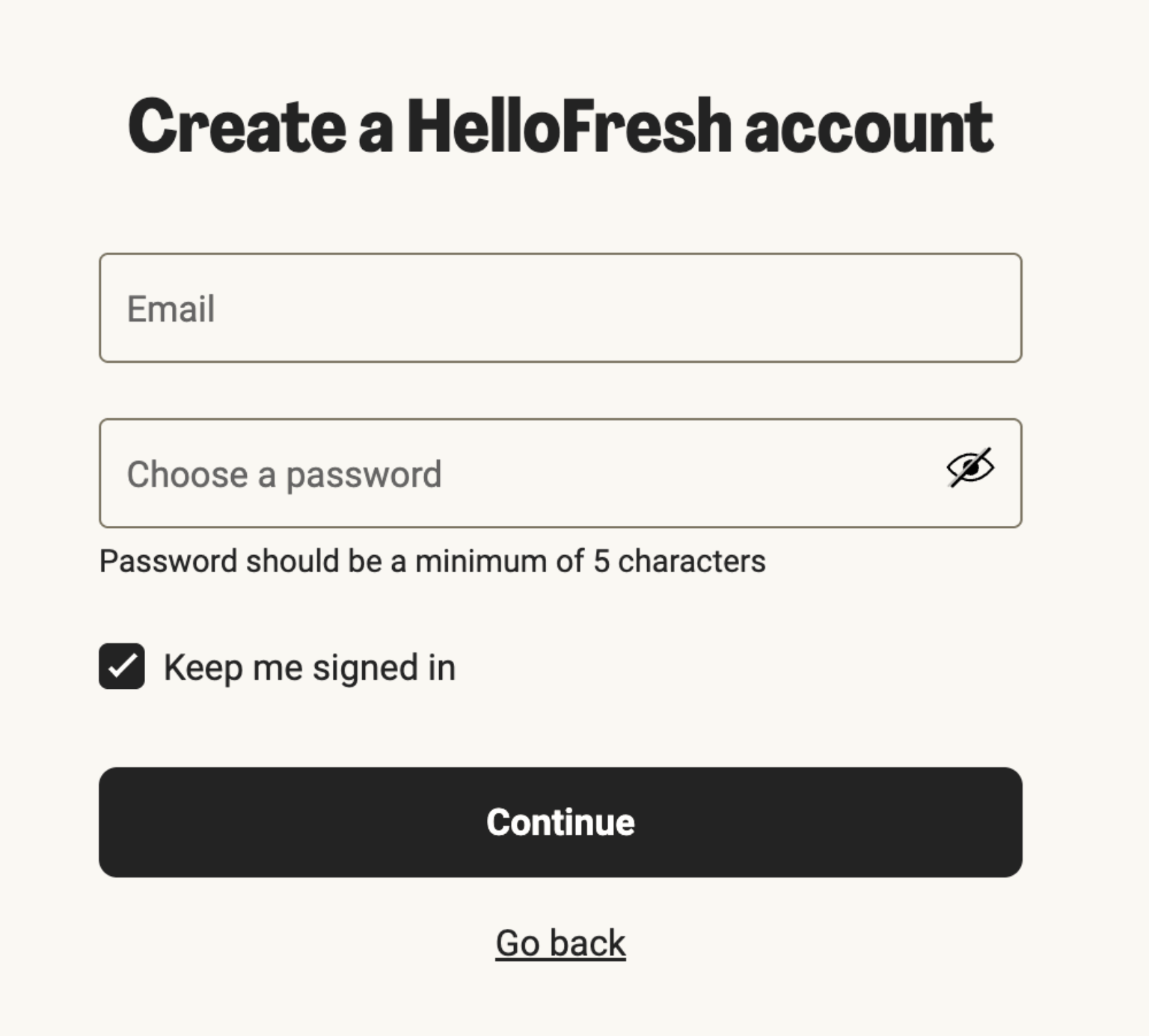
Task: Click into the Email input field
Action: [560, 309]
